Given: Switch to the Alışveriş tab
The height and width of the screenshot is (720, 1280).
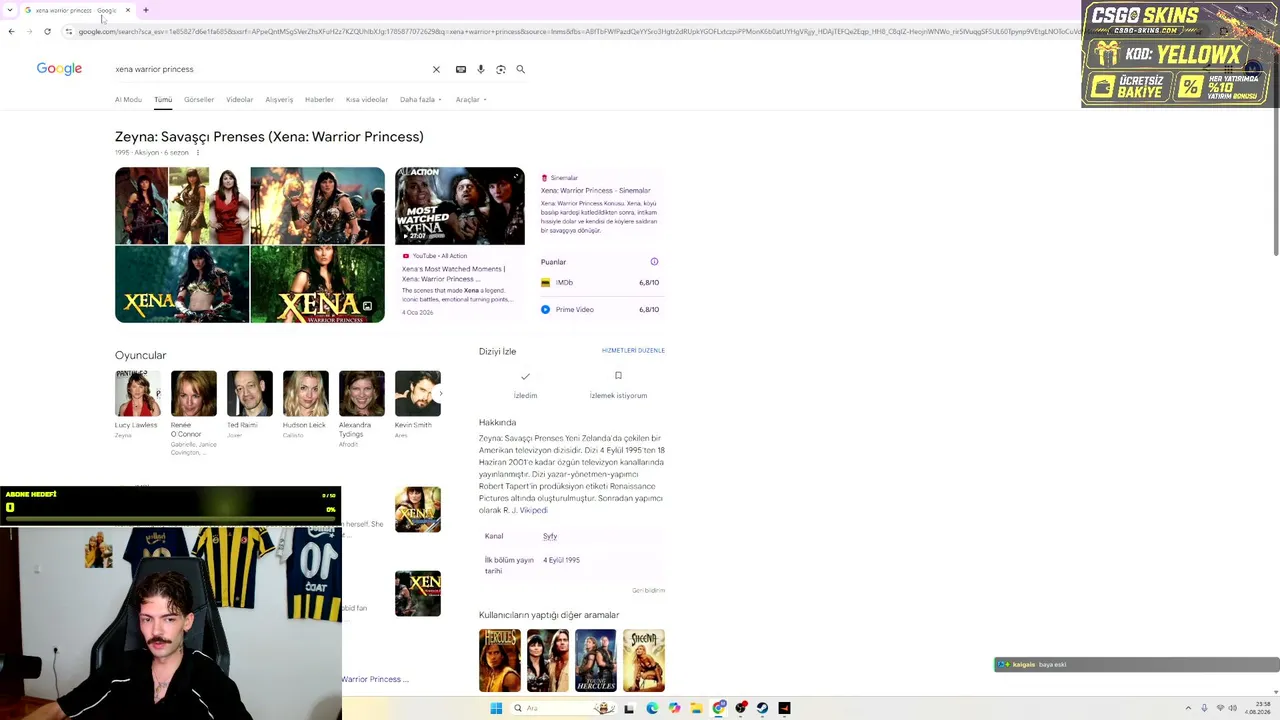Looking at the screenshot, I should (279, 100).
